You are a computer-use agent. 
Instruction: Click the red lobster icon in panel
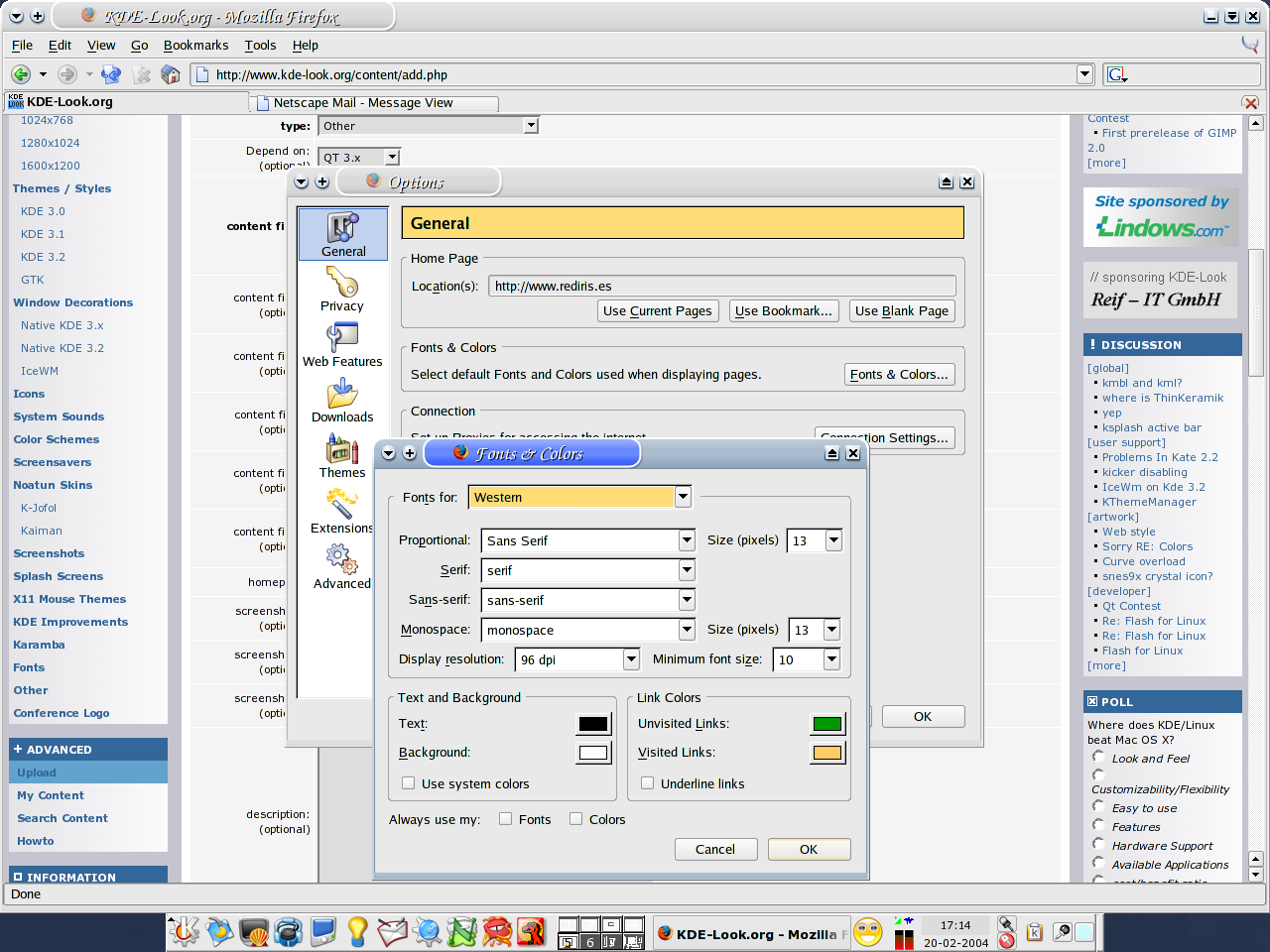click(x=497, y=932)
